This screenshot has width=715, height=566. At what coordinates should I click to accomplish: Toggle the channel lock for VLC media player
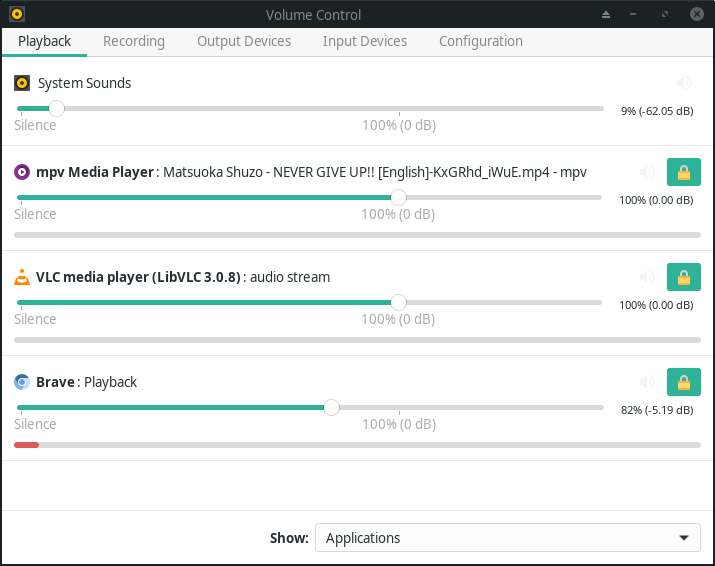click(684, 277)
